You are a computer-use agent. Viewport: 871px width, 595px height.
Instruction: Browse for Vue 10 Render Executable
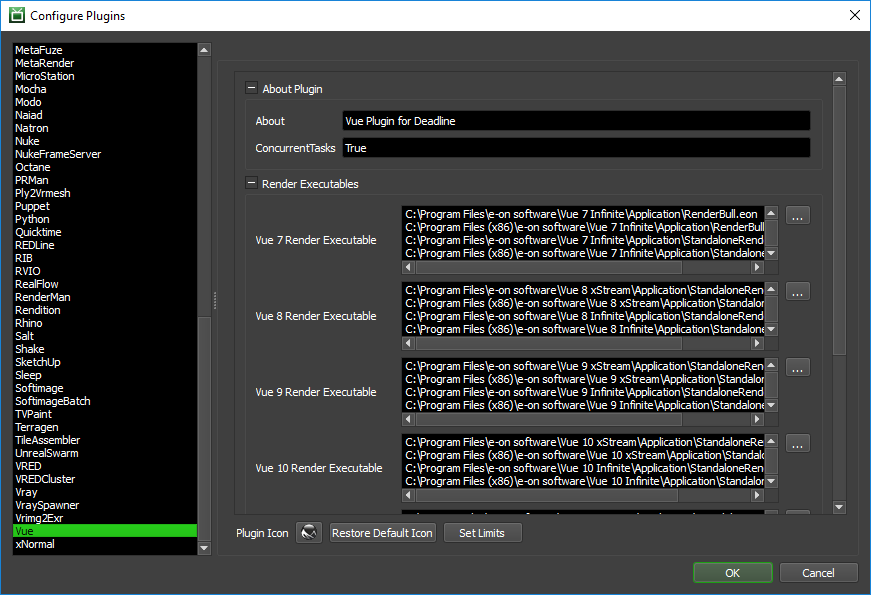click(797, 444)
